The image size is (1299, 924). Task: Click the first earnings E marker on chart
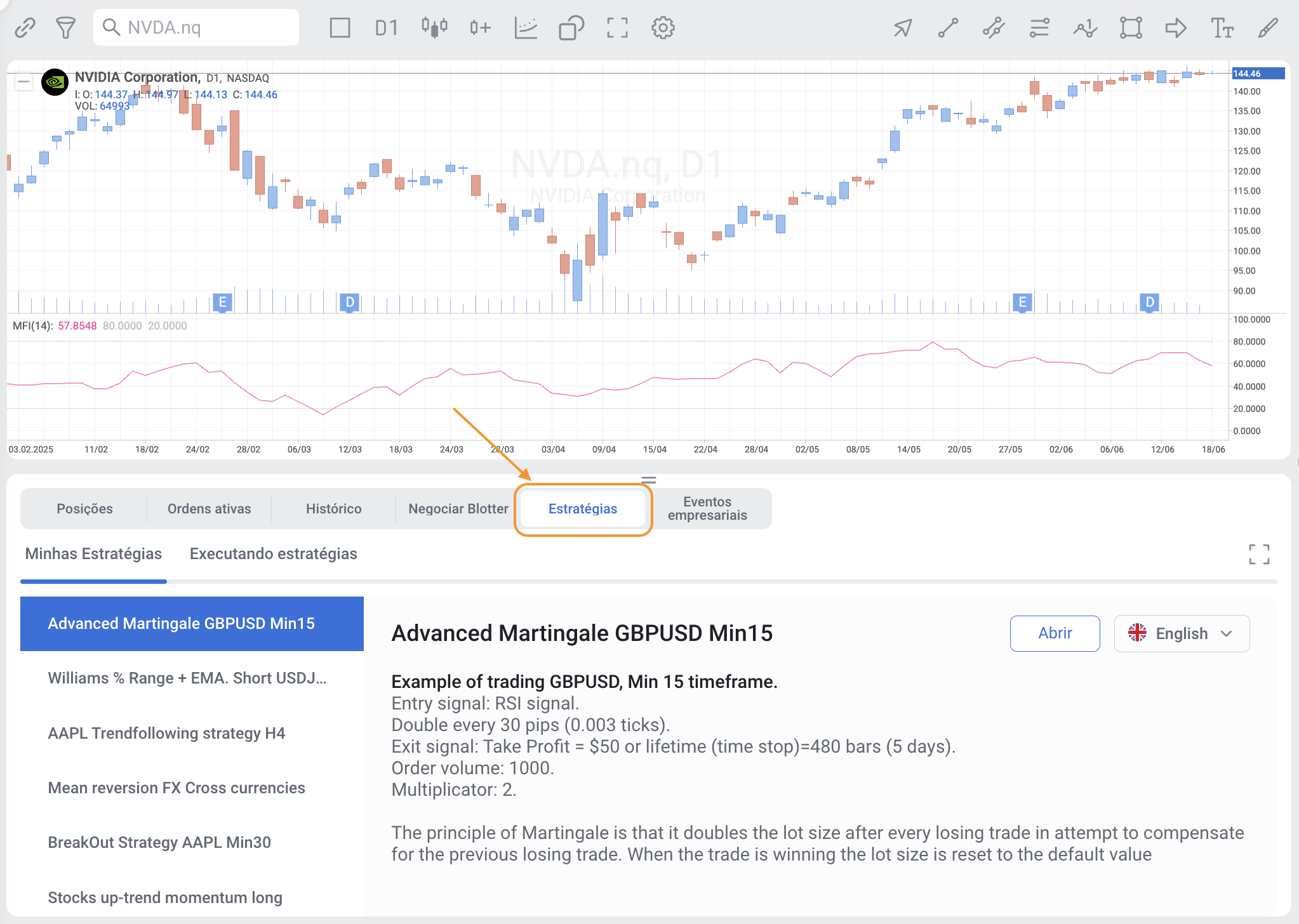coord(222,303)
